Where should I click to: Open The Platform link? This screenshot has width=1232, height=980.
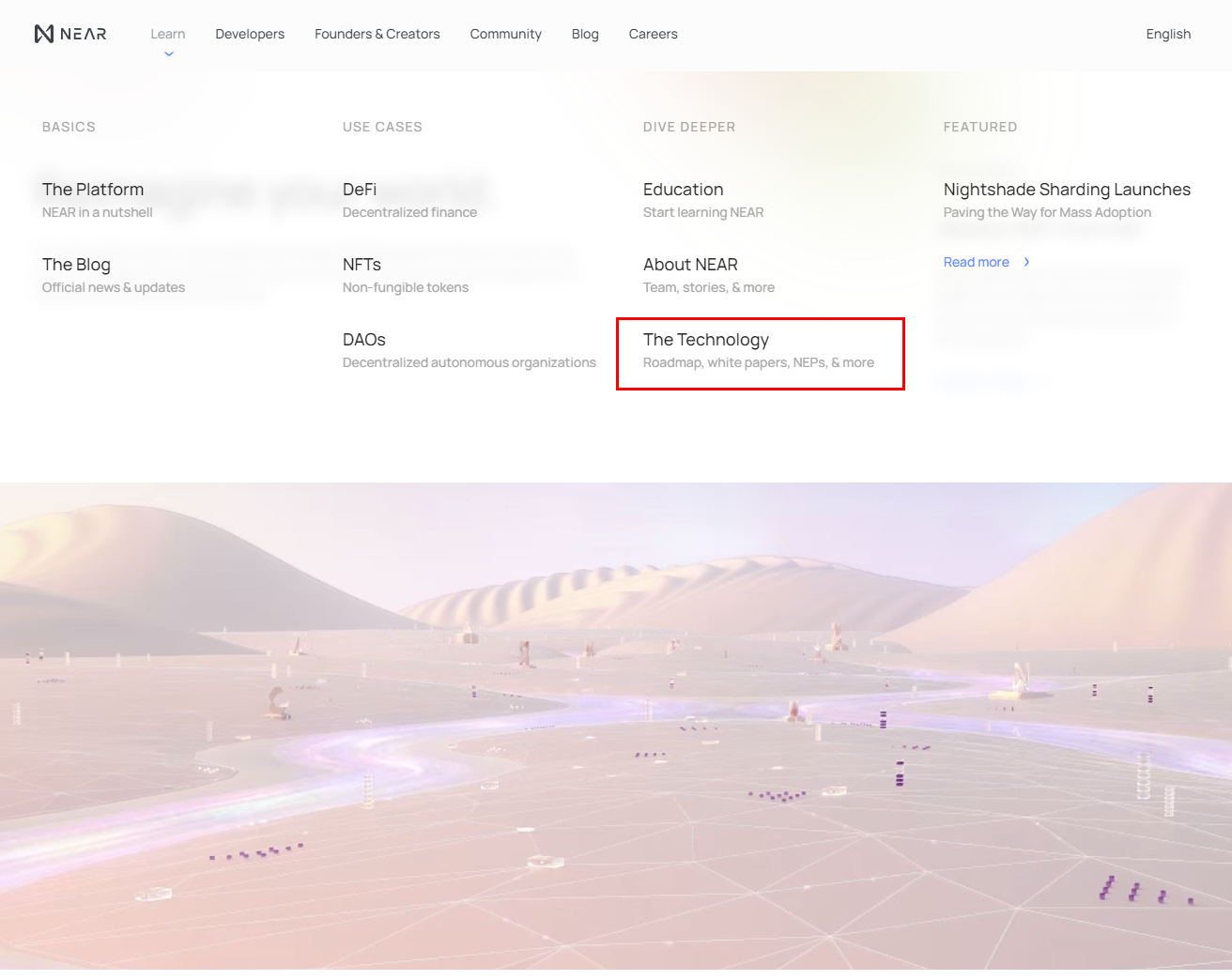coord(93,190)
